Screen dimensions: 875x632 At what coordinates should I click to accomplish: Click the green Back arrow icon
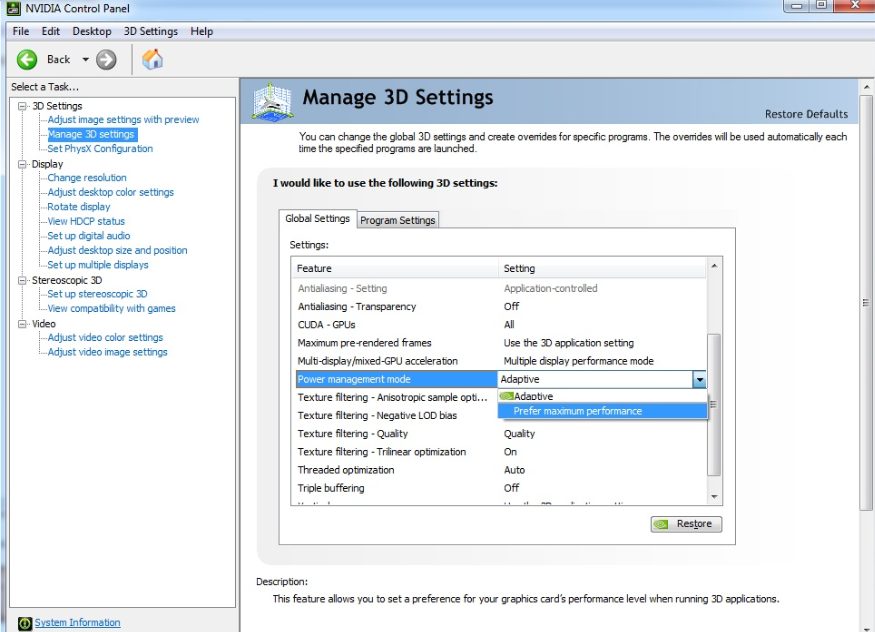pyautogui.click(x=27, y=60)
